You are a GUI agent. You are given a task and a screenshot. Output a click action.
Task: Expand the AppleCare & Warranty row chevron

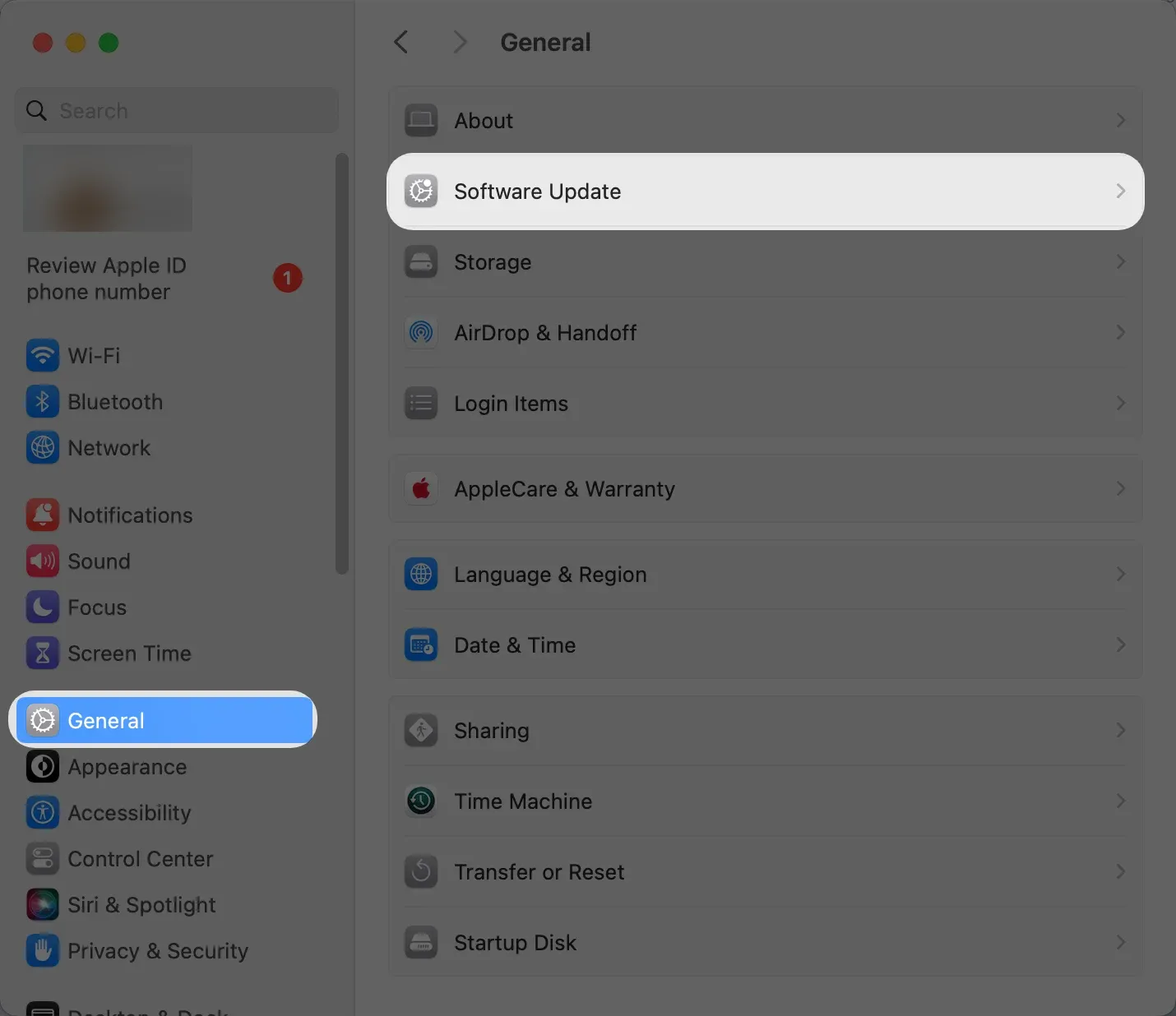[1121, 489]
